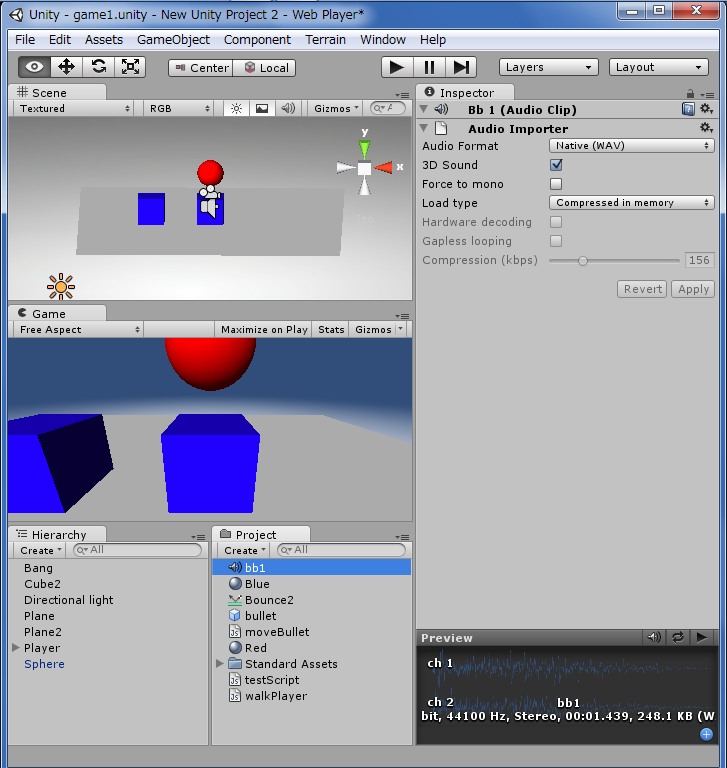Screen dimensions: 727x768
Task: Enable the Force to mono checkbox
Action: [556, 184]
